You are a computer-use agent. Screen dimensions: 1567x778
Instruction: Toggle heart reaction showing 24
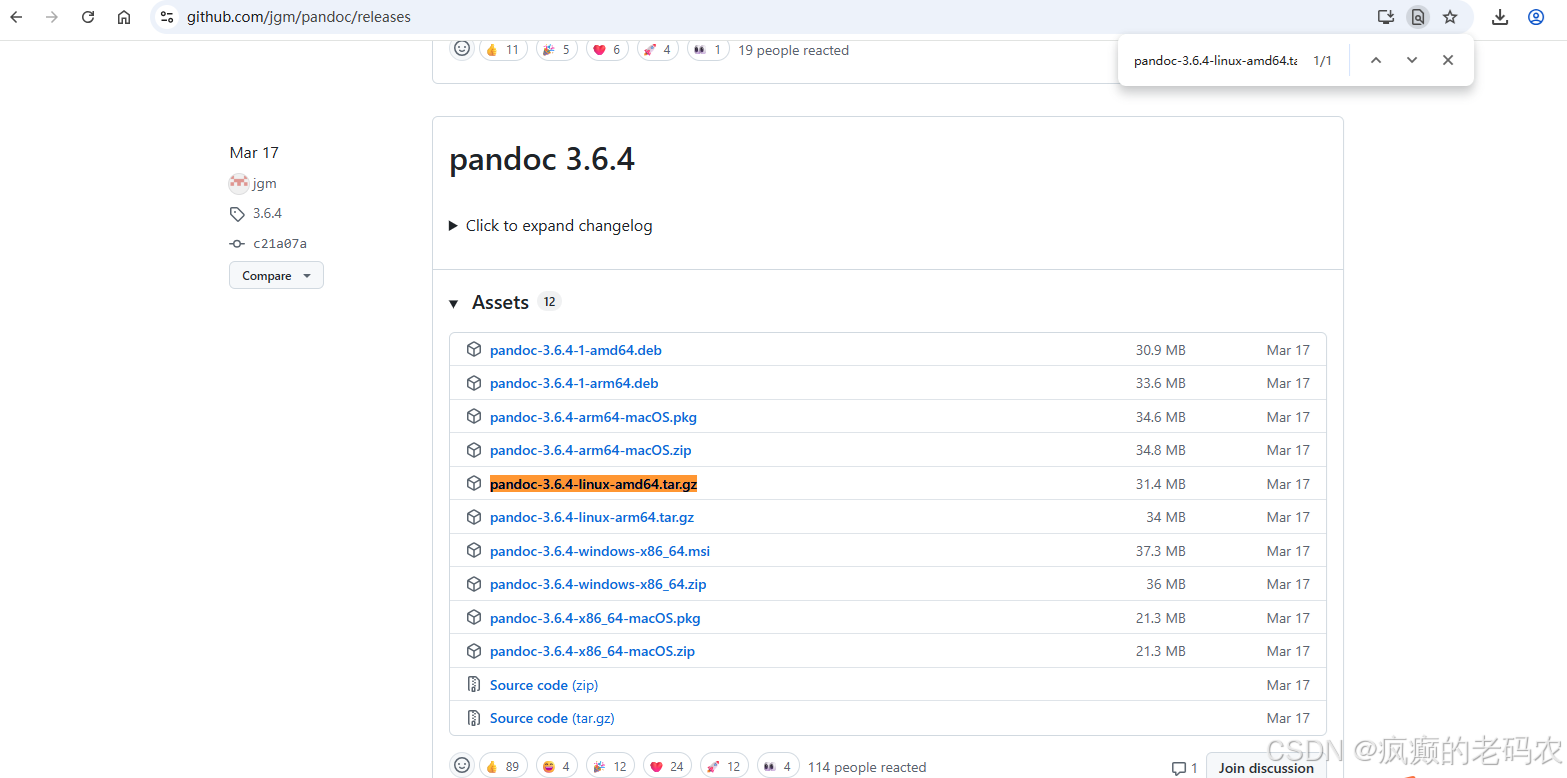pyautogui.click(x=668, y=766)
